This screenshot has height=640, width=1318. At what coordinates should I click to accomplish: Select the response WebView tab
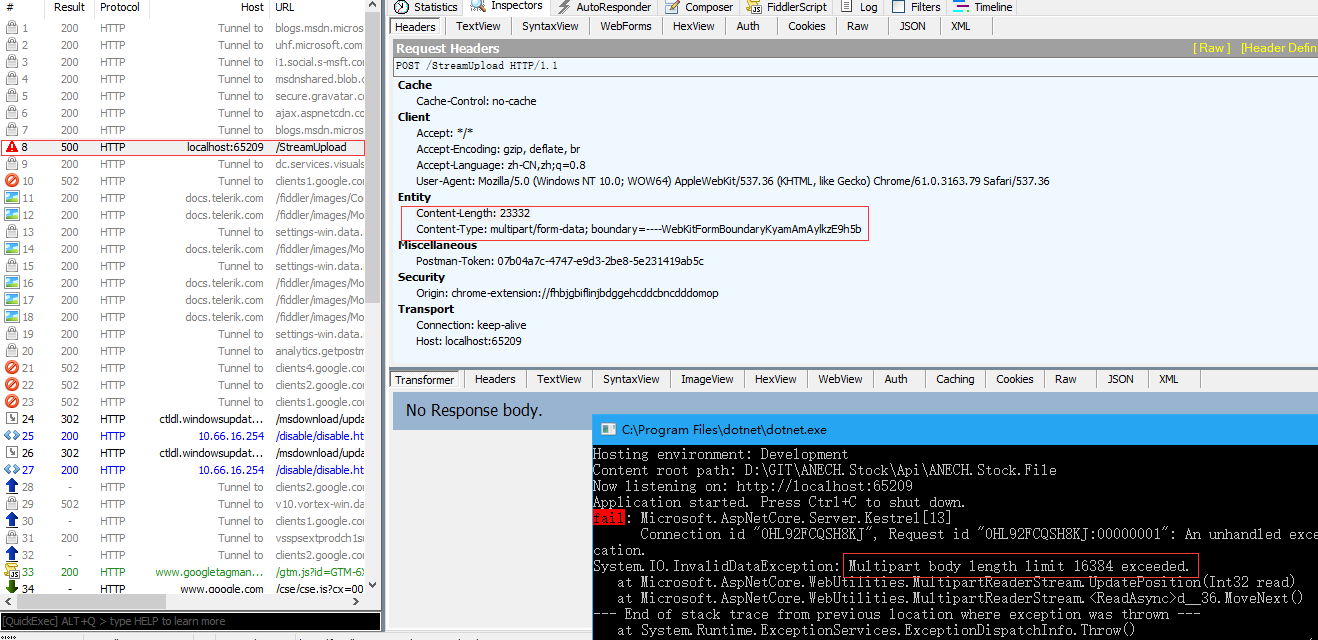[x=840, y=380]
